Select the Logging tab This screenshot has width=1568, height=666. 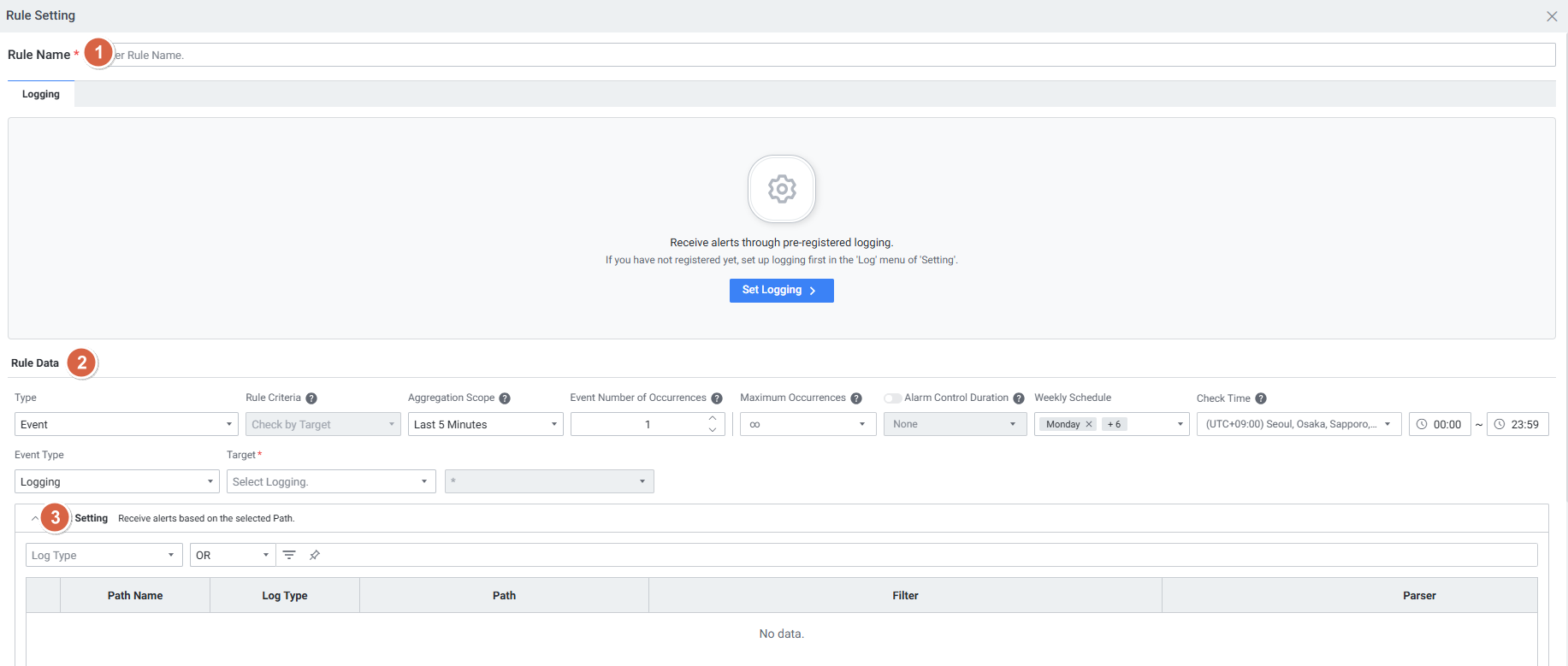(41, 94)
